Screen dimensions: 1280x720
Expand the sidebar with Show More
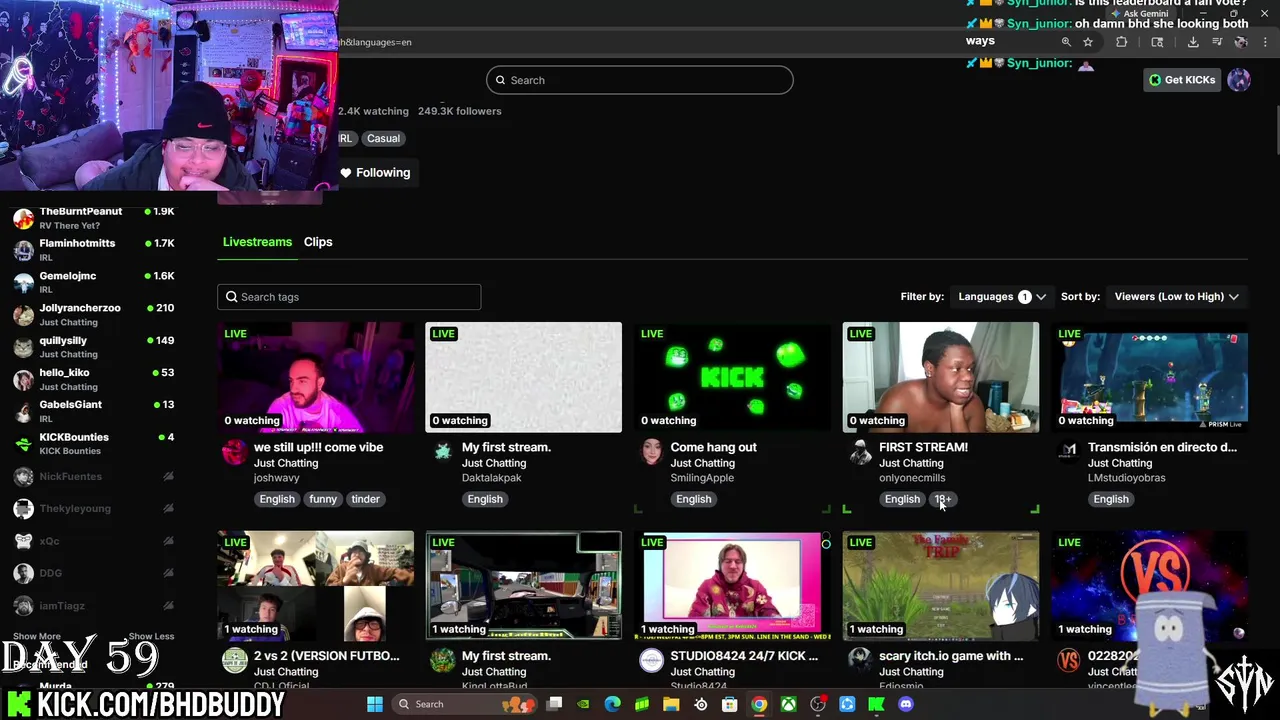[37, 636]
